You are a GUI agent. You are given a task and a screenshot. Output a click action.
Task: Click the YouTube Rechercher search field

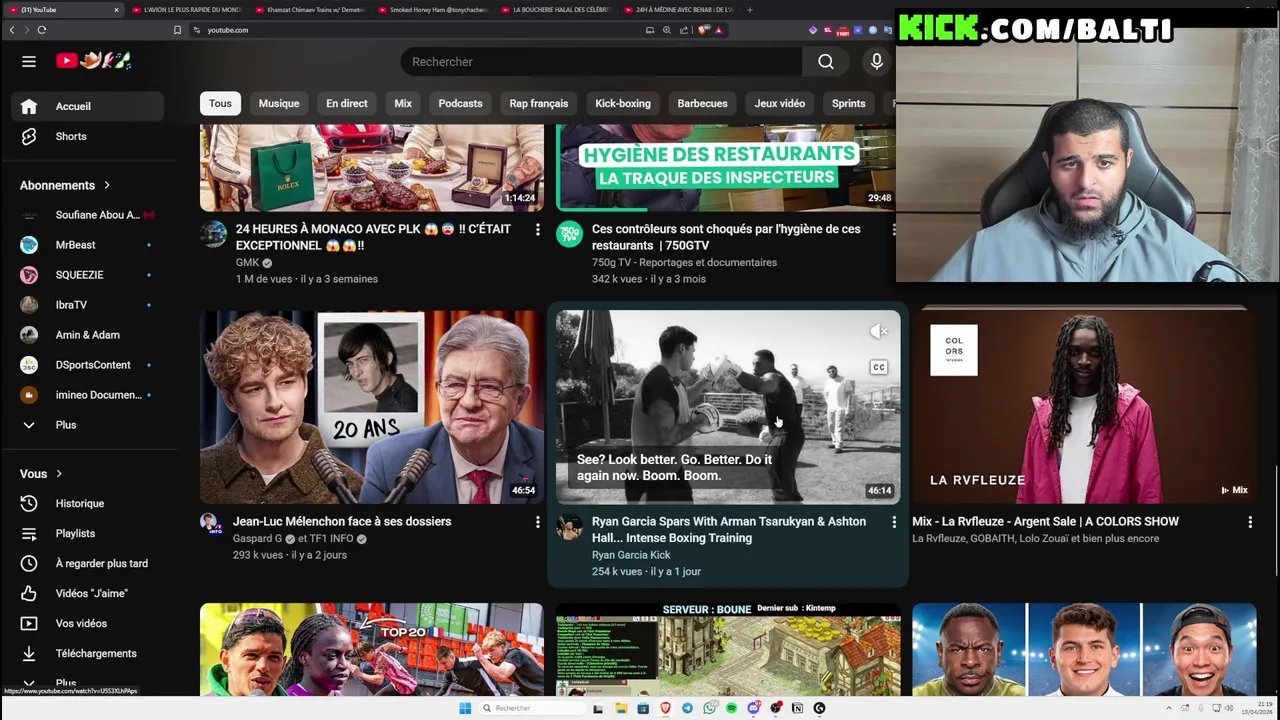click(x=600, y=62)
